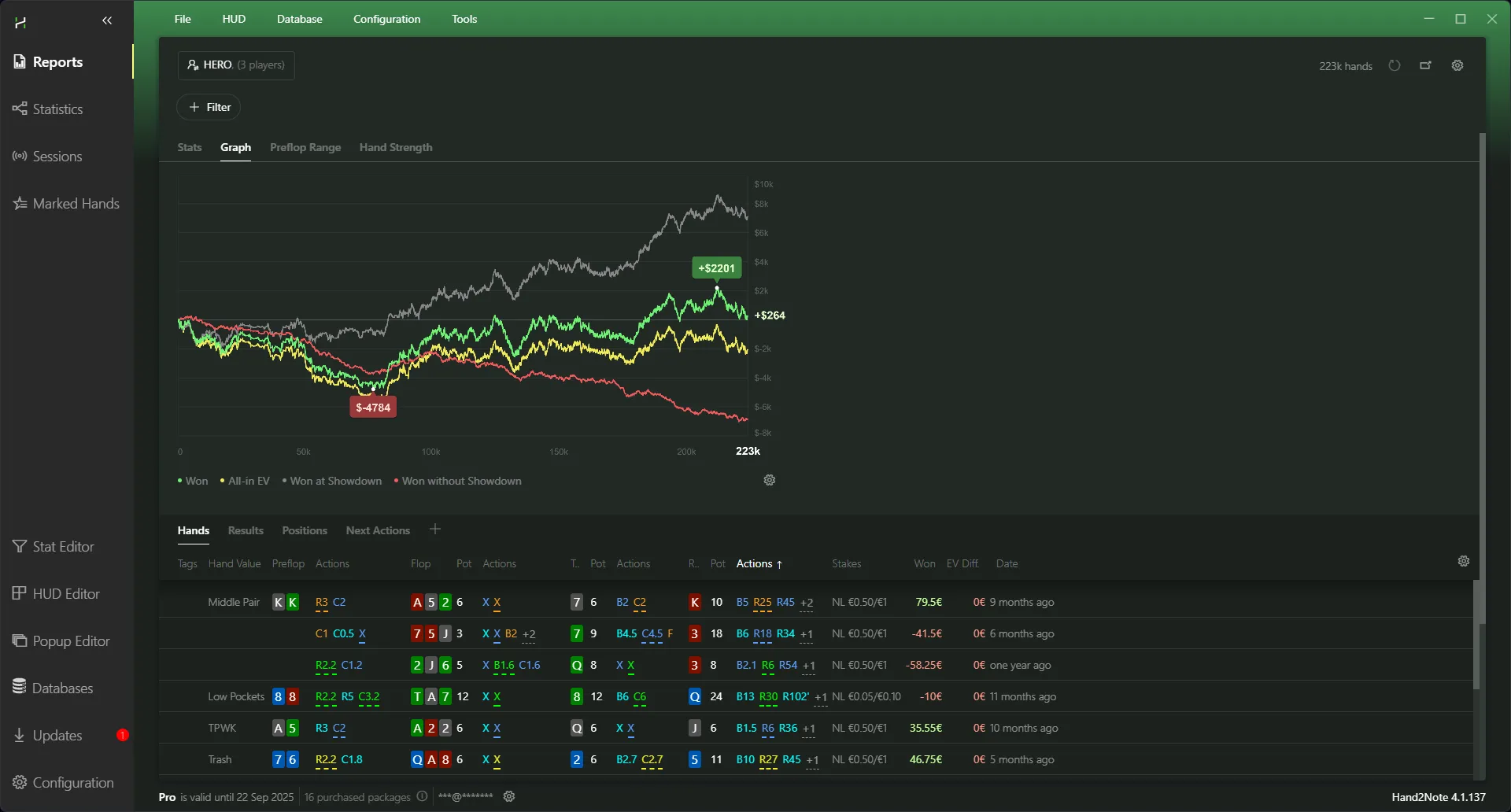Open the Positions tab

[x=305, y=530]
